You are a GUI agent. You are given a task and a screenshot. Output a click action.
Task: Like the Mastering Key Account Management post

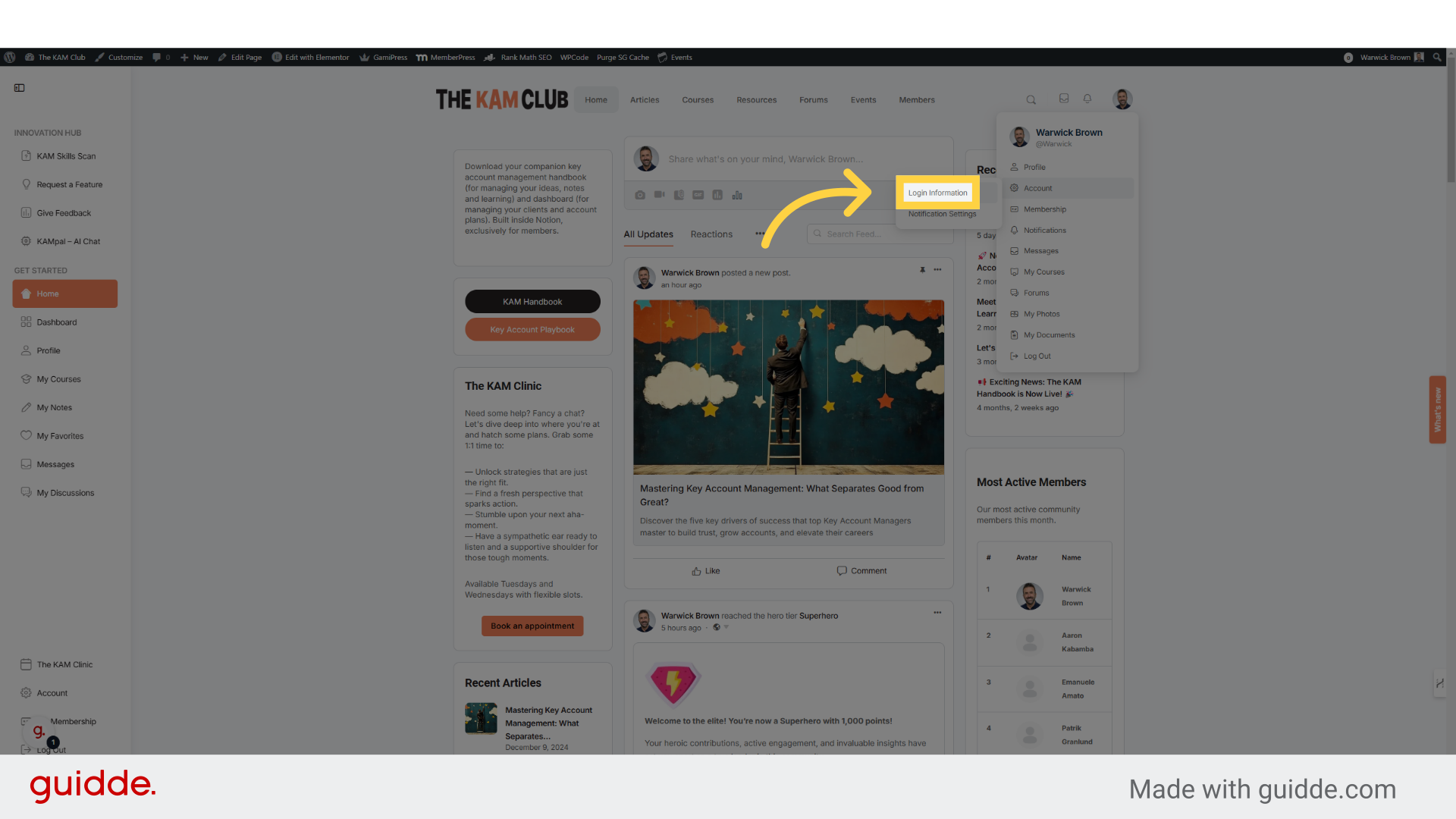click(x=706, y=571)
